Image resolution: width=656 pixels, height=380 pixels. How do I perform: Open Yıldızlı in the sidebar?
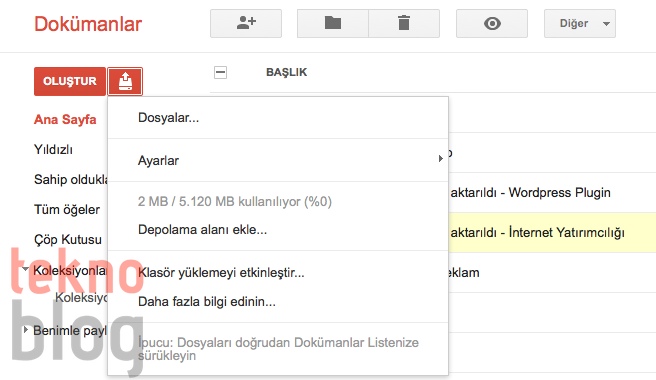53,149
